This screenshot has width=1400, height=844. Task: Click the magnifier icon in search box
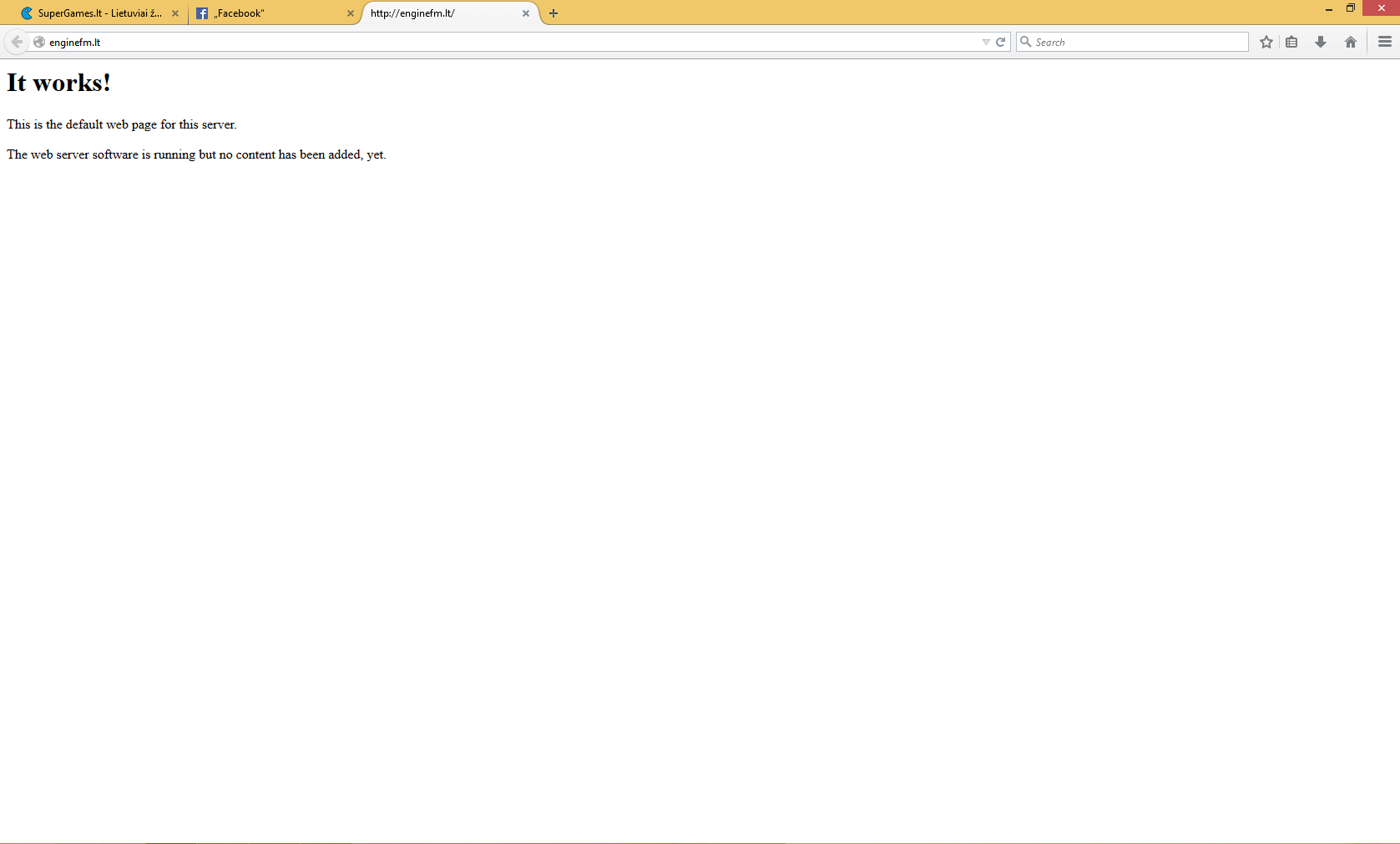[x=1026, y=42]
